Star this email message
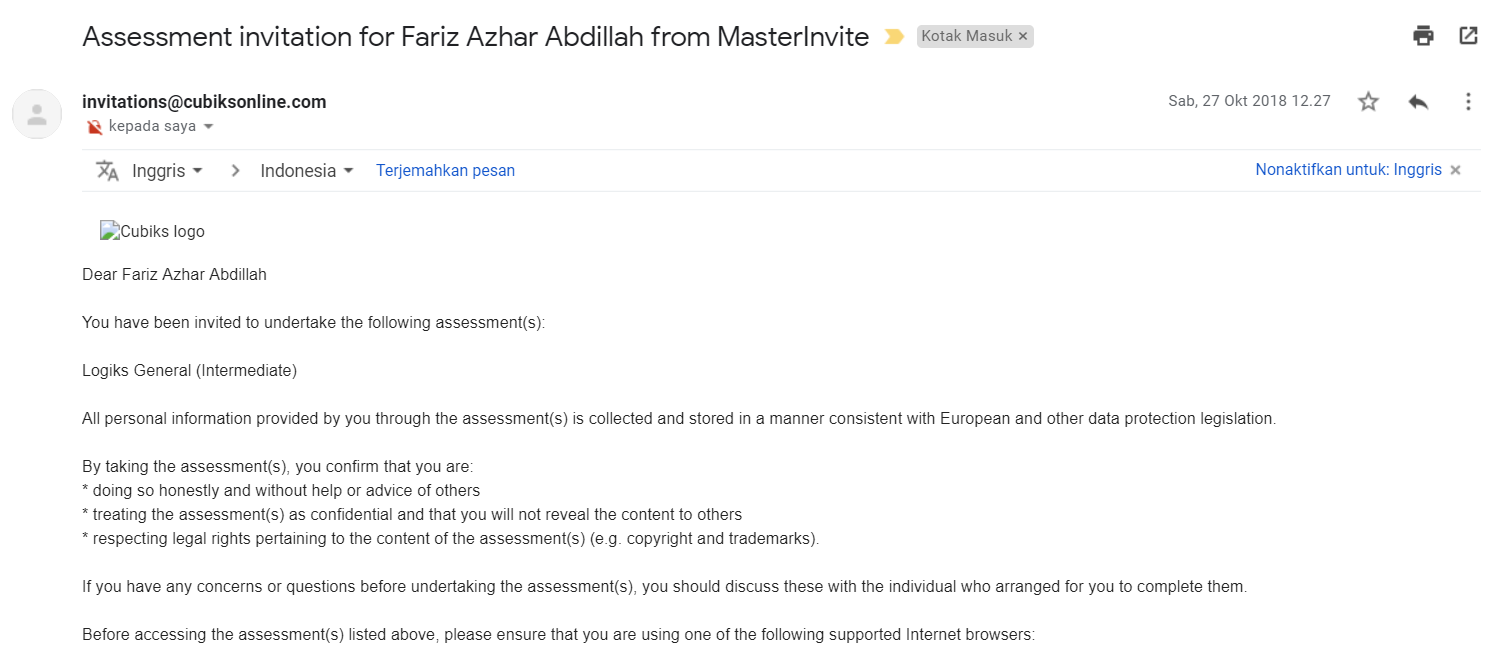This screenshot has width=1492, height=667. coord(1368,101)
